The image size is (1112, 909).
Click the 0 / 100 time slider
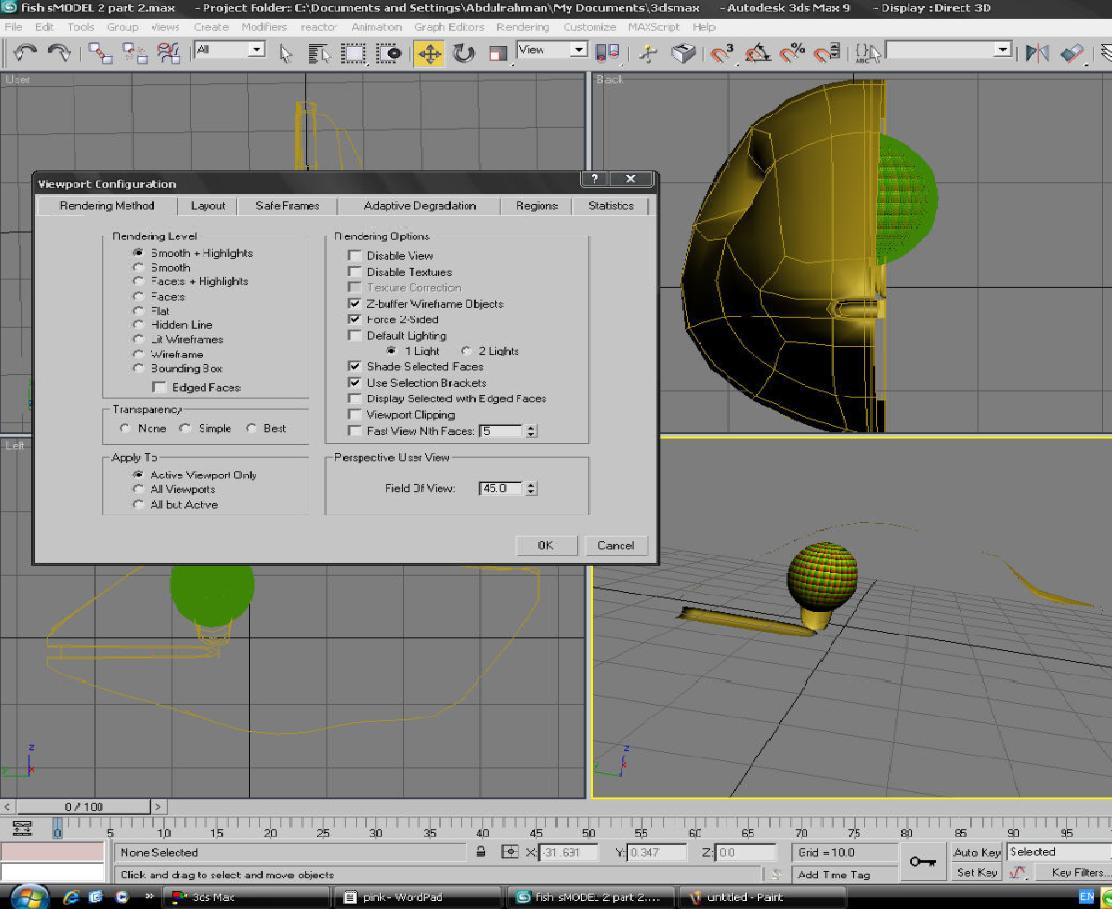[83, 807]
